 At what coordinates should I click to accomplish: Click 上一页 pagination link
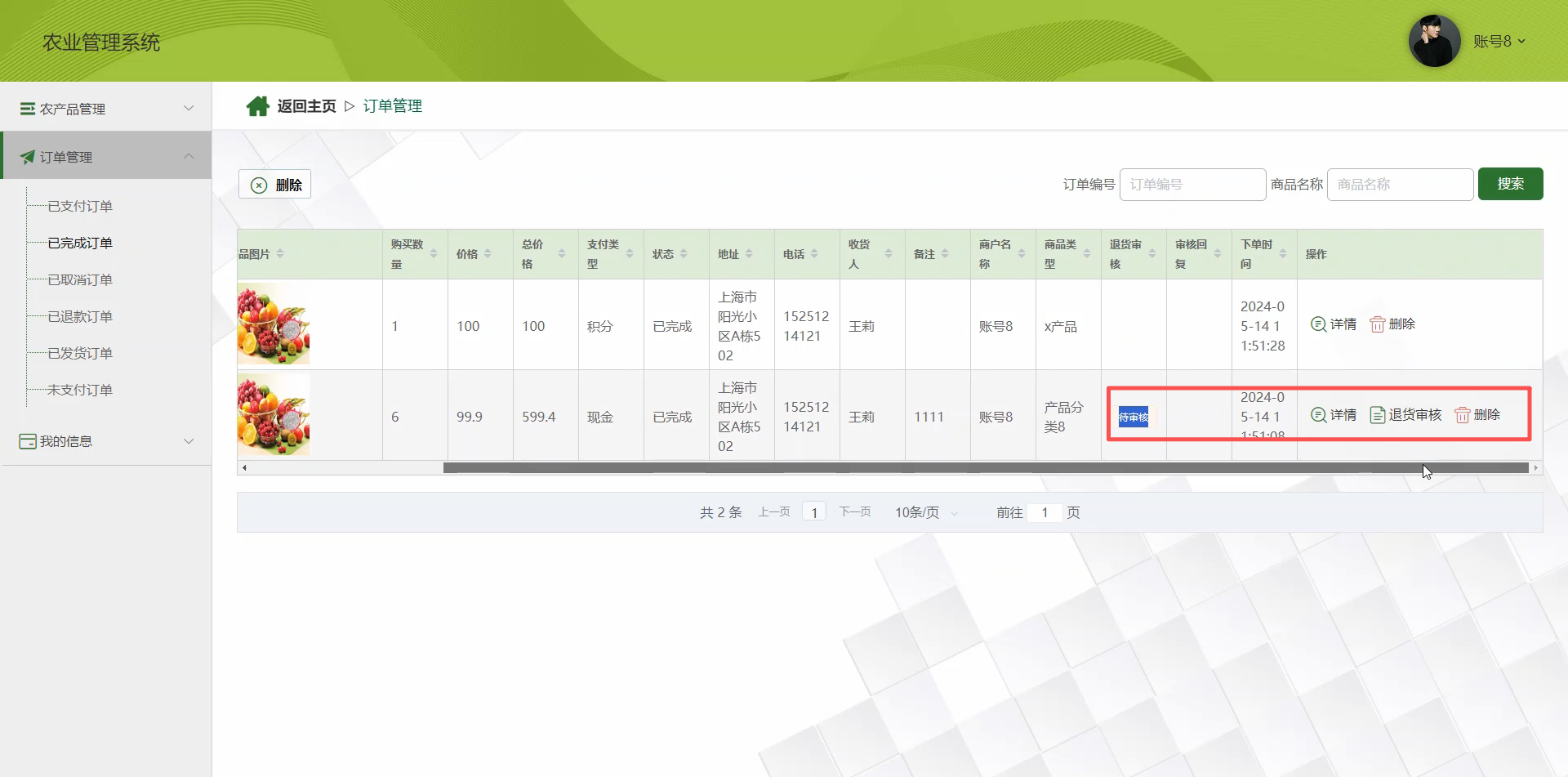pos(774,511)
